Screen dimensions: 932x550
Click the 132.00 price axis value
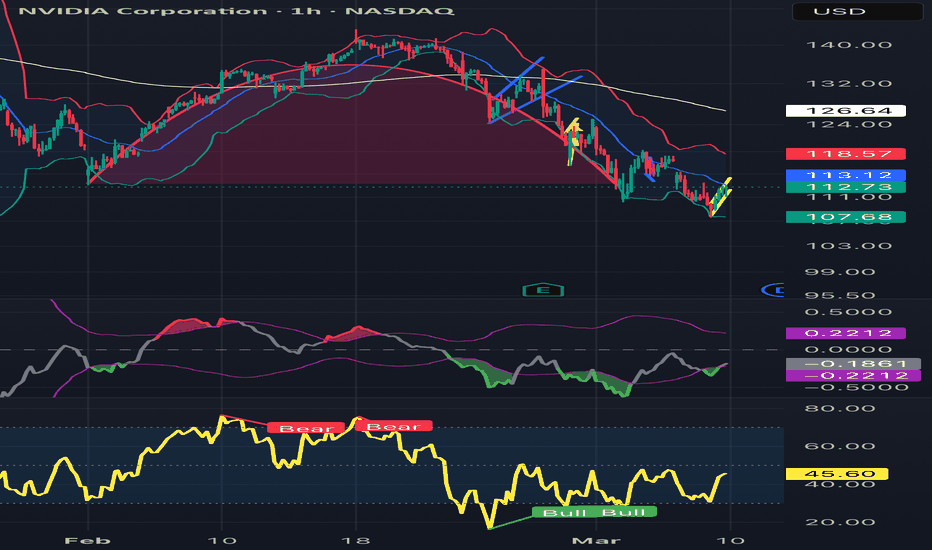(848, 84)
